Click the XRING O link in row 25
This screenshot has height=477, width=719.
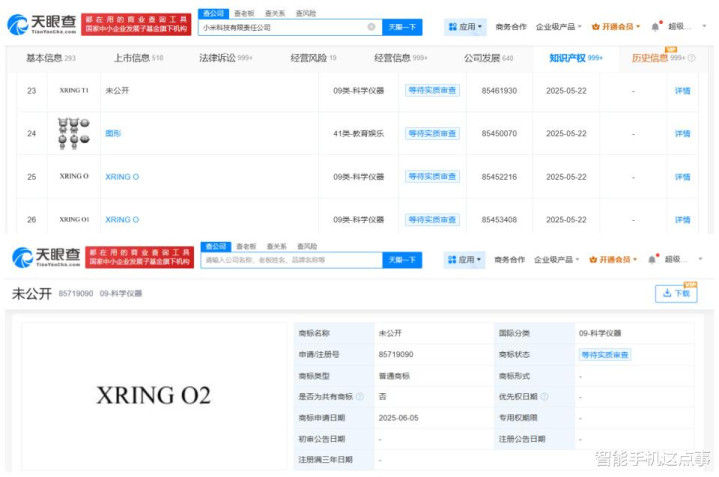coord(122,177)
